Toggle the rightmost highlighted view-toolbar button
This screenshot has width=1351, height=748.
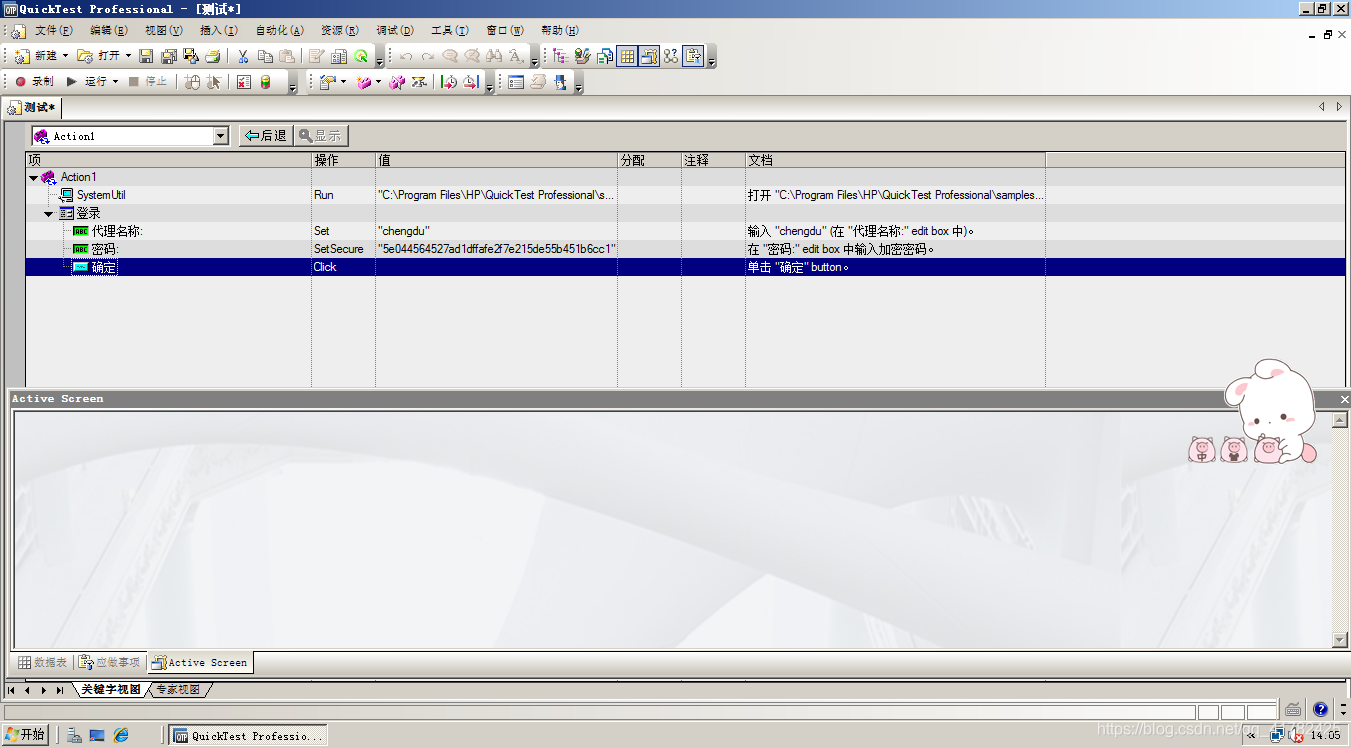(x=693, y=56)
